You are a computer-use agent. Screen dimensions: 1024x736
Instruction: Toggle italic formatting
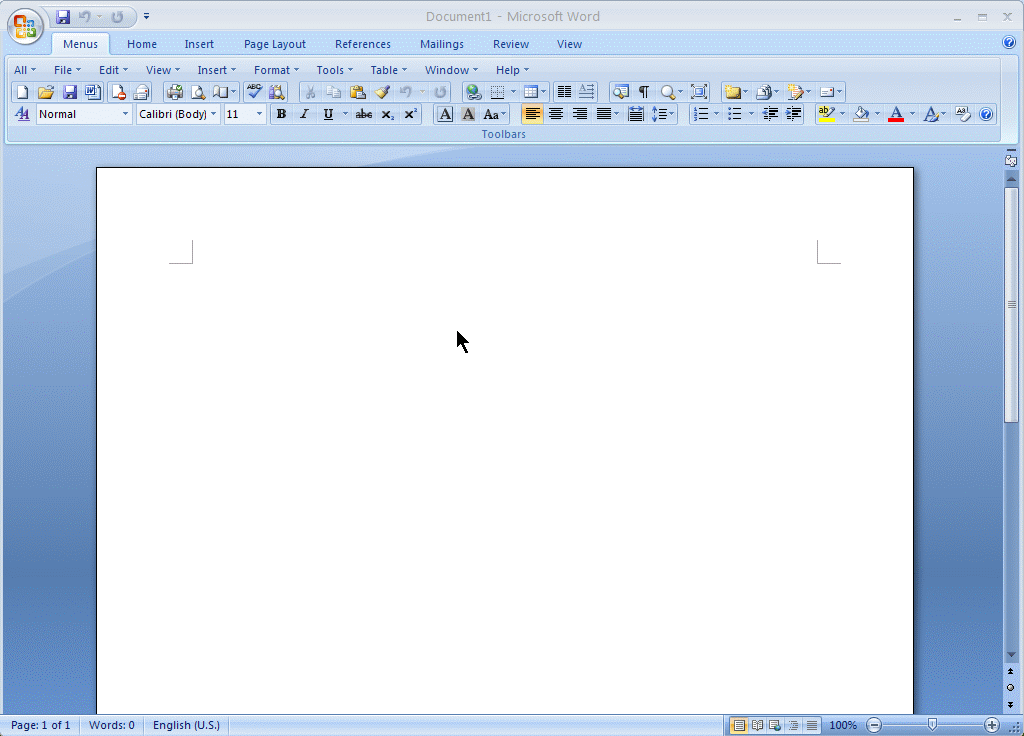pos(304,114)
